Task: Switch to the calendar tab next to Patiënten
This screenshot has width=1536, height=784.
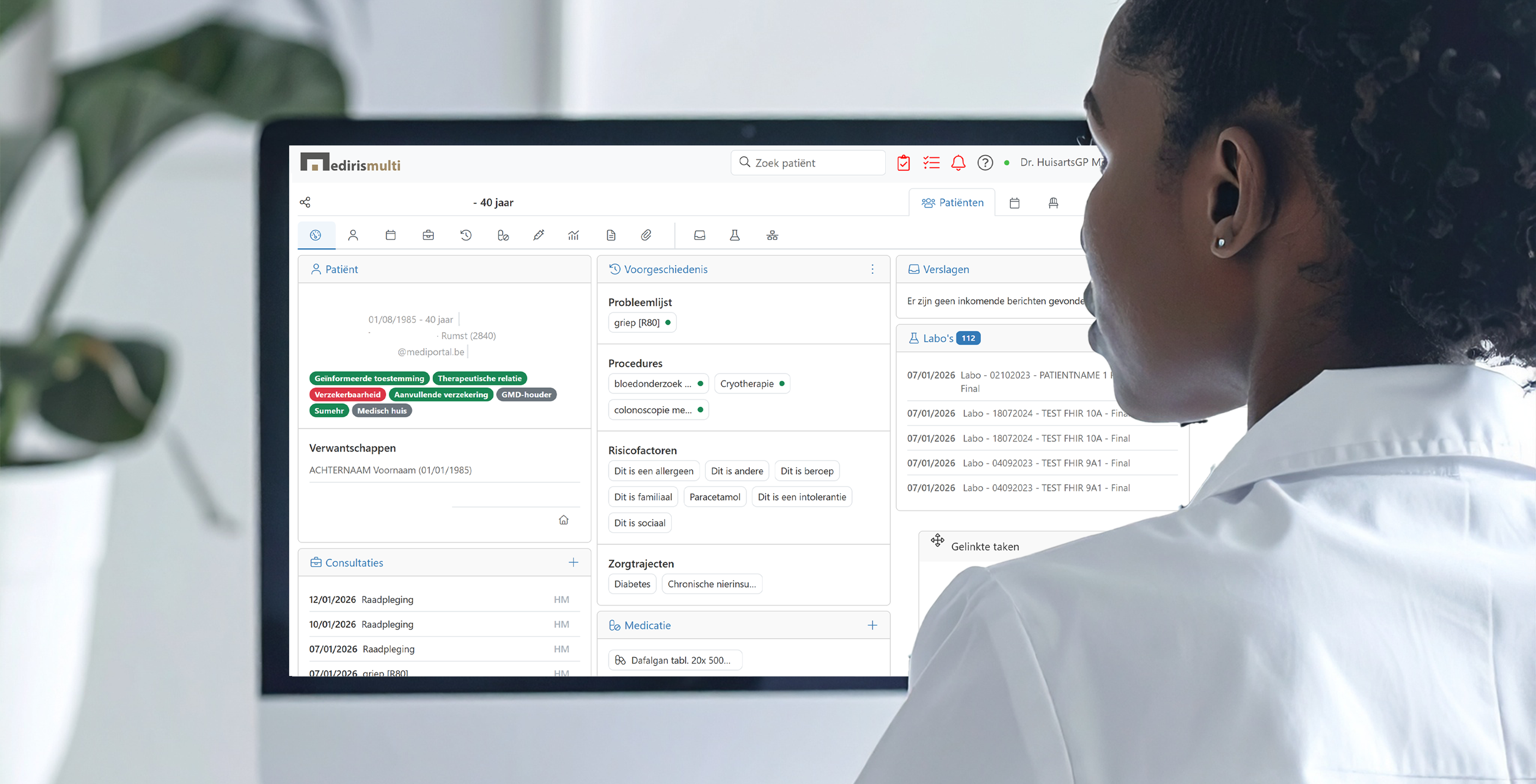Action: coord(1014,203)
